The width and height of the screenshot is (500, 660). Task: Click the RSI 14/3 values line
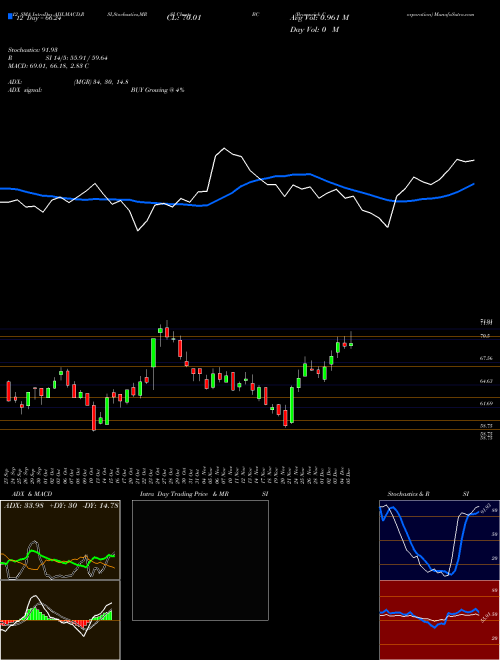tap(57, 58)
